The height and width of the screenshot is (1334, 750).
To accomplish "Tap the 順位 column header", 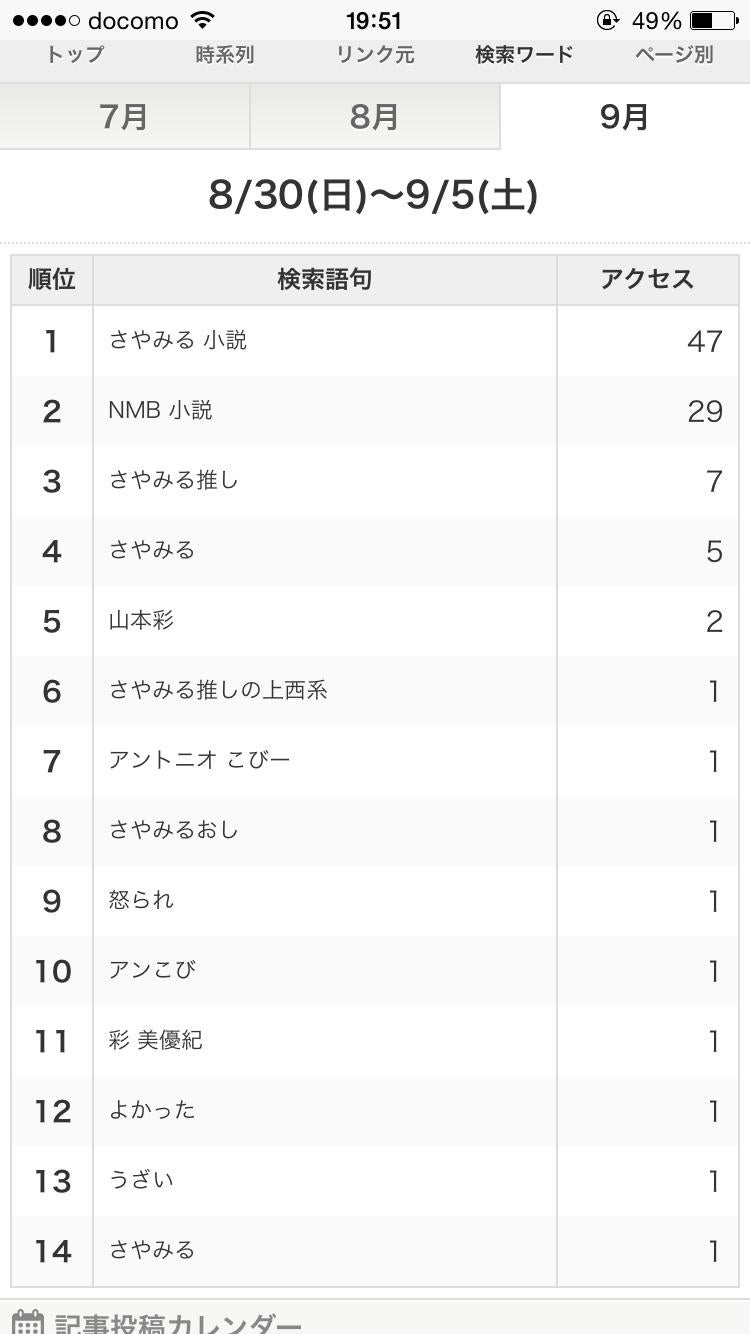I will click(52, 280).
